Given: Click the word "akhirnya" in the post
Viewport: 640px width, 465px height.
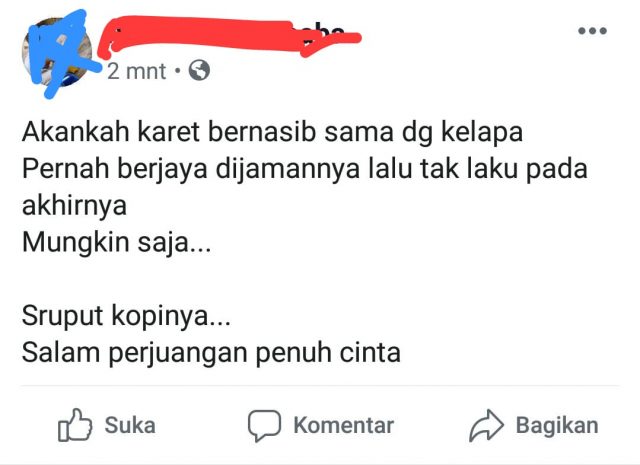Looking at the screenshot, I should coord(74,206).
